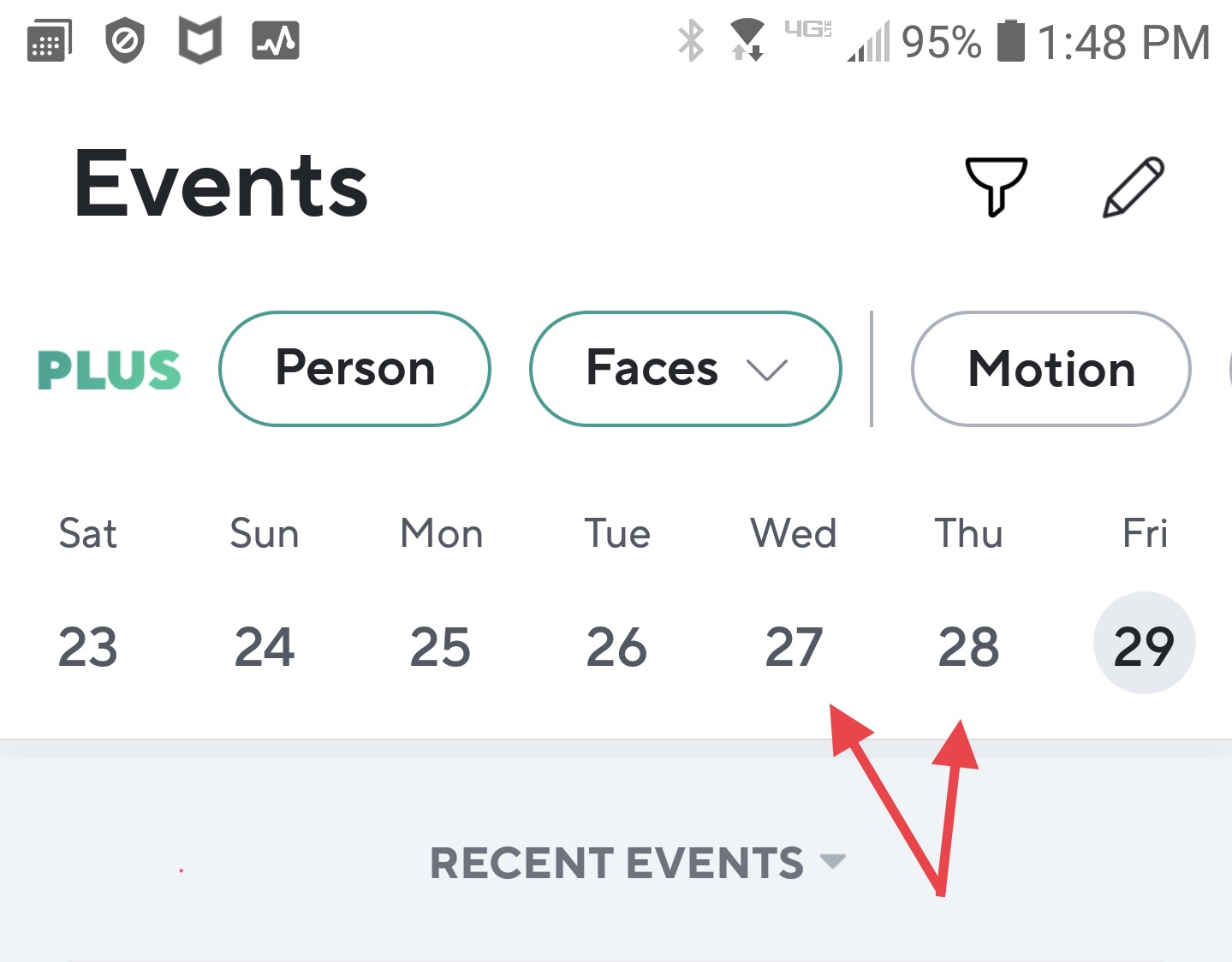Tap the calendar icon in status bar
The height and width of the screenshot is (962, 1232).
click(50, 41)
